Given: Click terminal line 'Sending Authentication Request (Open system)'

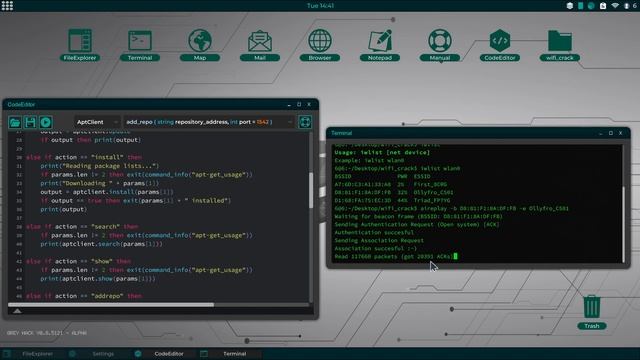Looking at the screenshot, I should tap(417, 224).
